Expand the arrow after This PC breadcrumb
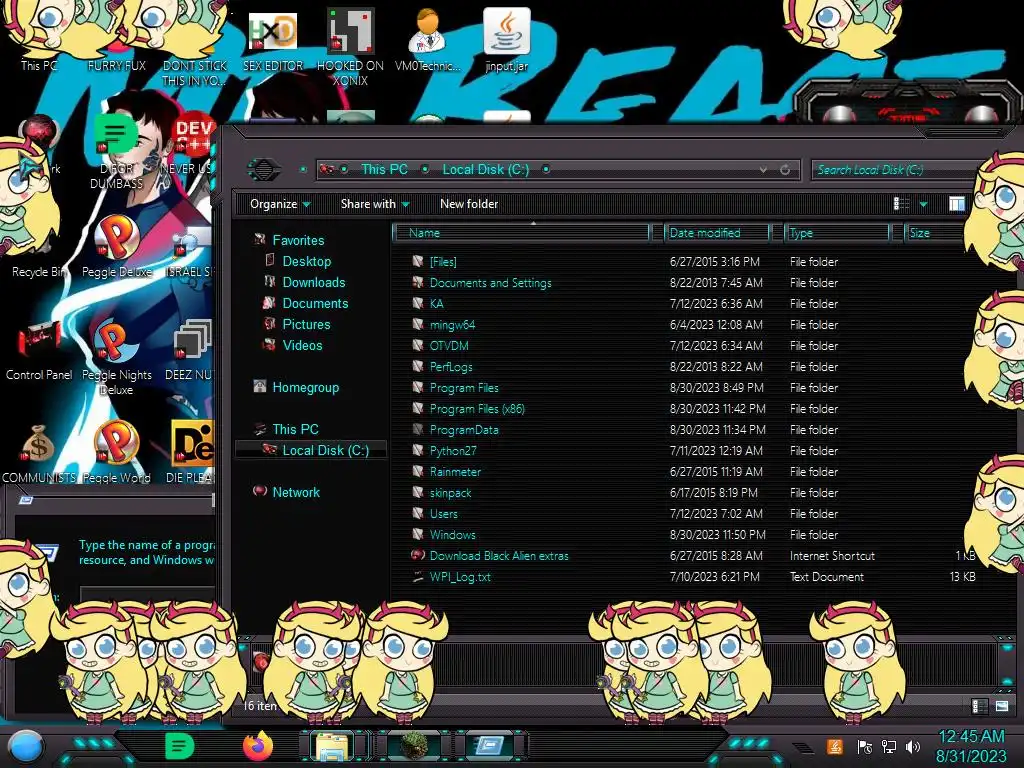 point(425,169)
